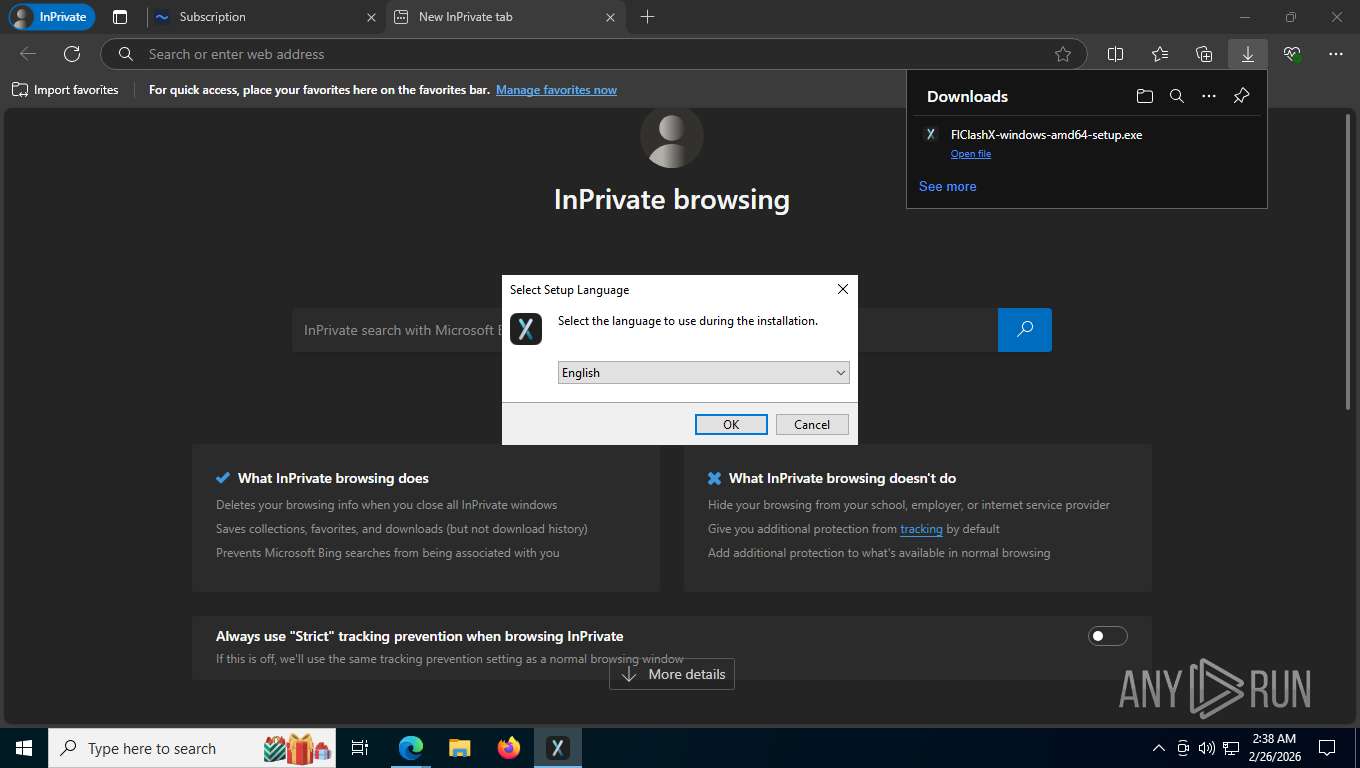Image resolution: width=1360 pixels, height=768 pixels.
Task: Show hidden tray icons chevron
Action: [x=1159, y=748]
